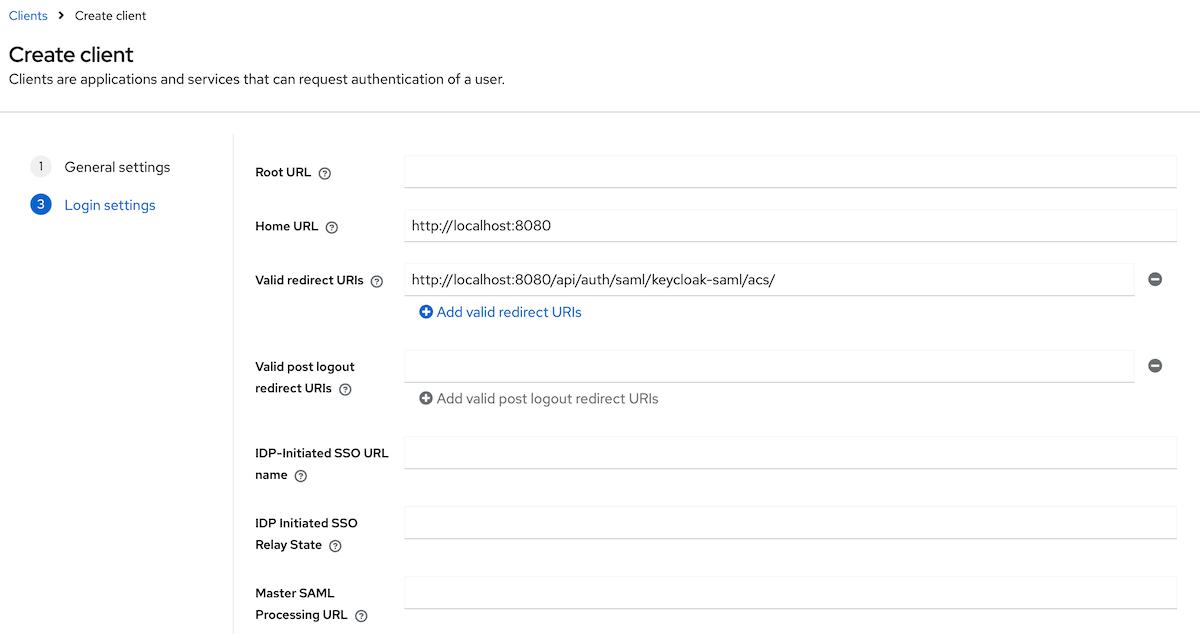Viewport: 1200px width, 634px height.
Task: Show Master SAML Processing URL help
Action: point(361,616)
